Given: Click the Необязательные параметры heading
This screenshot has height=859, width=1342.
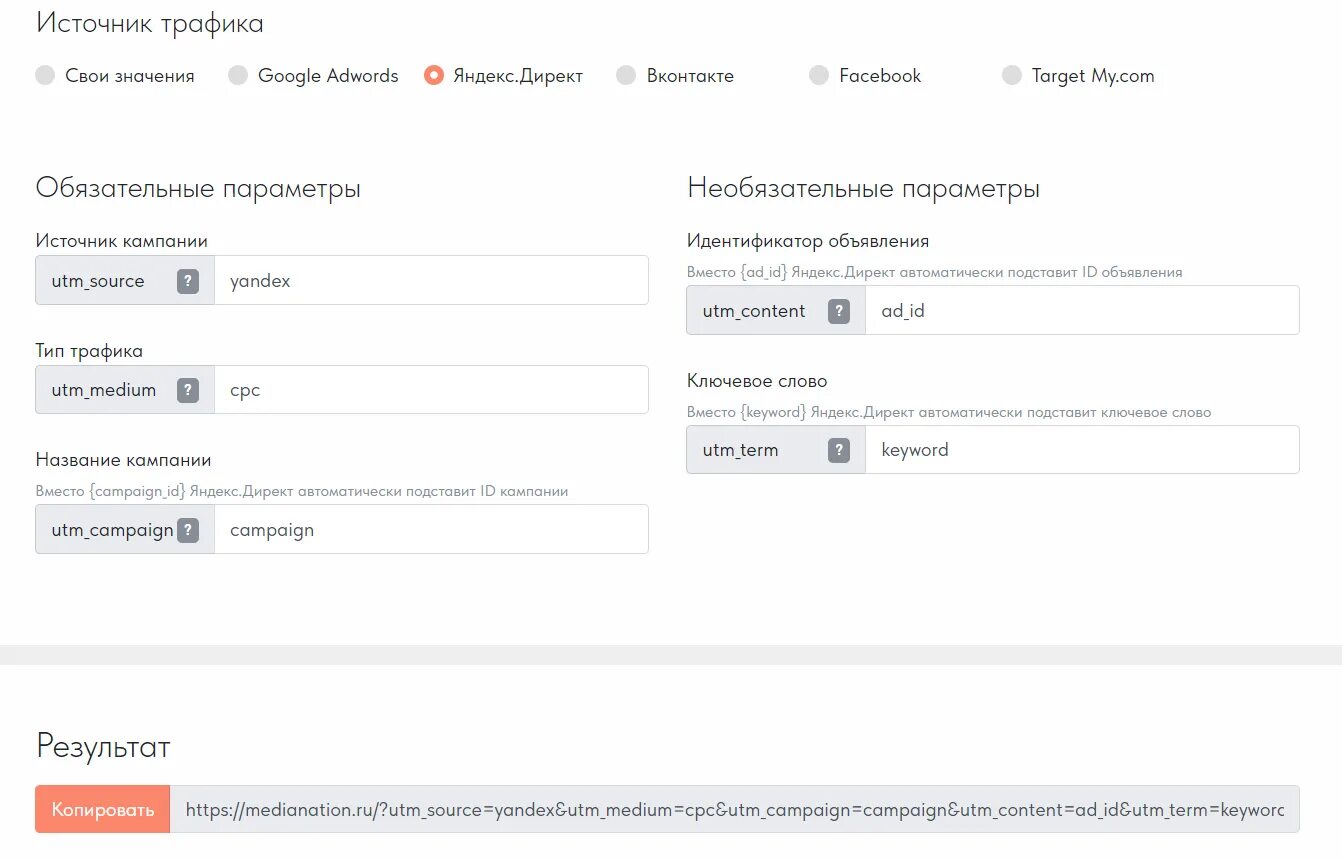Looking at the screenshot, I should coord(864,188).
